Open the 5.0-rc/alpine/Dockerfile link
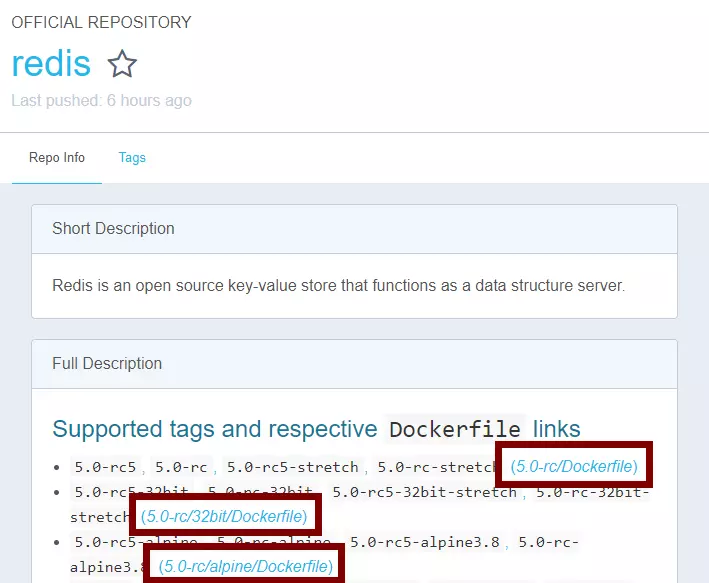The width and height of the screenshot is (709, 583). (x=246, y=567)
